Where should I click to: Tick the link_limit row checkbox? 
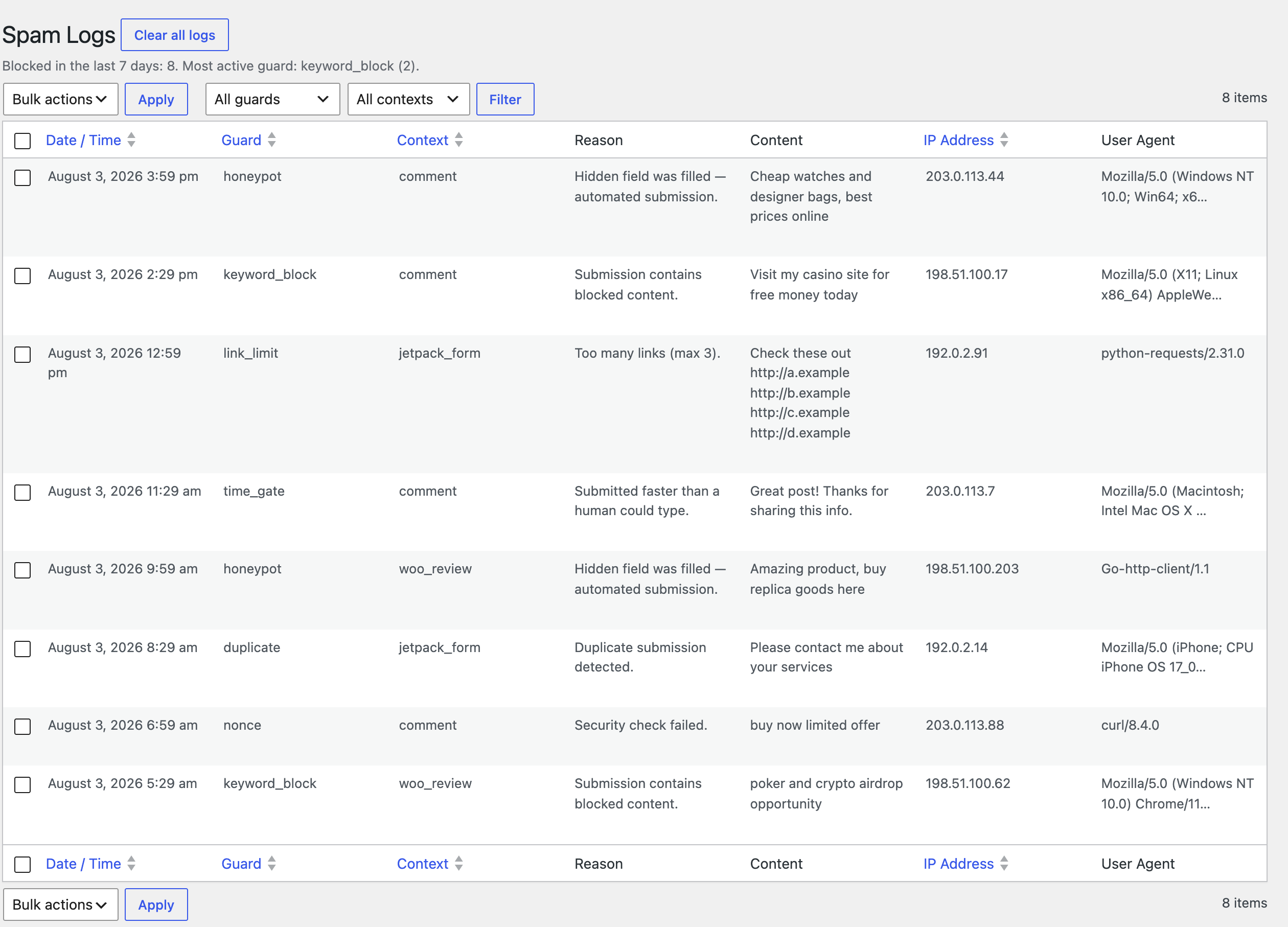tap(22, 354)
